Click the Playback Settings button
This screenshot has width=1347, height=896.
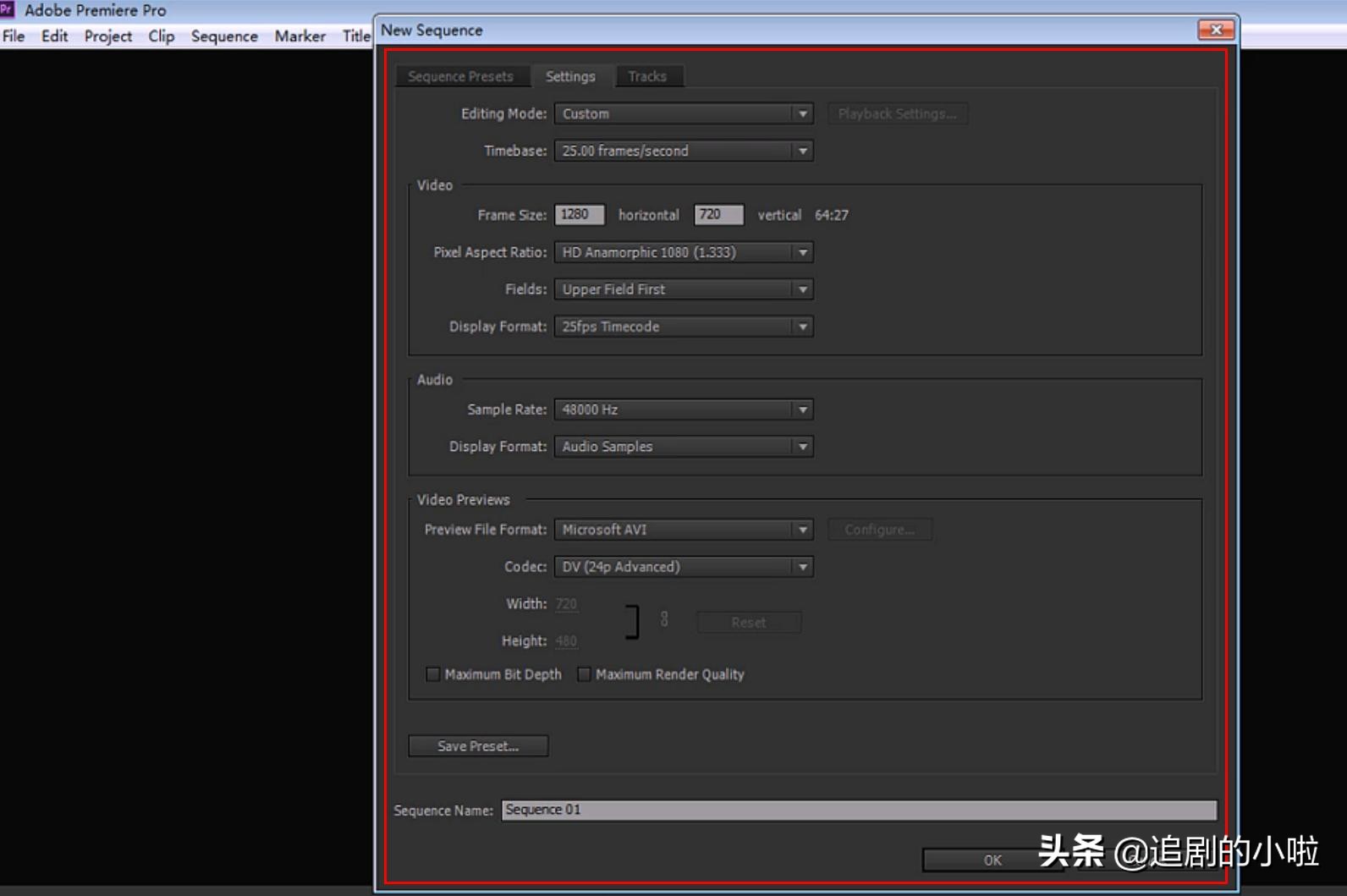[x=897, y=113]
